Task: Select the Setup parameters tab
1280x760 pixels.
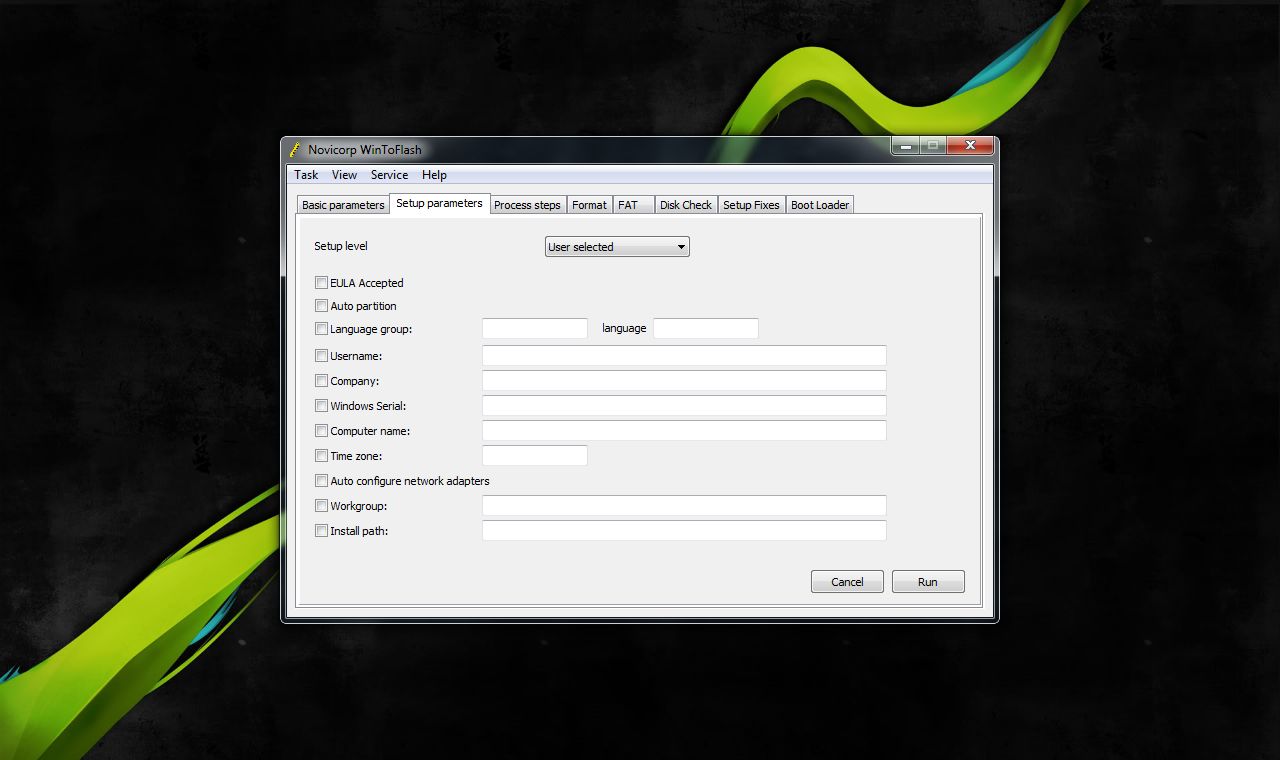Action: (x=439, y=203)
